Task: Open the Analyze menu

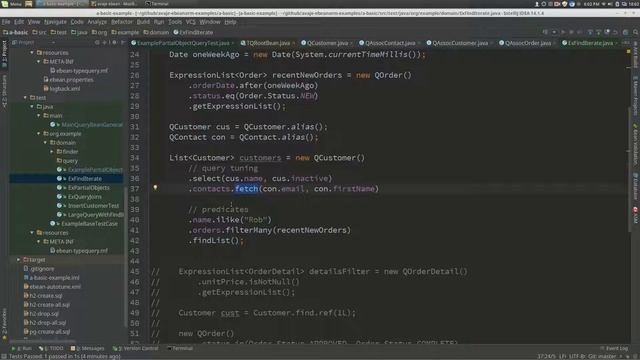Action: [x=97, y=22]
